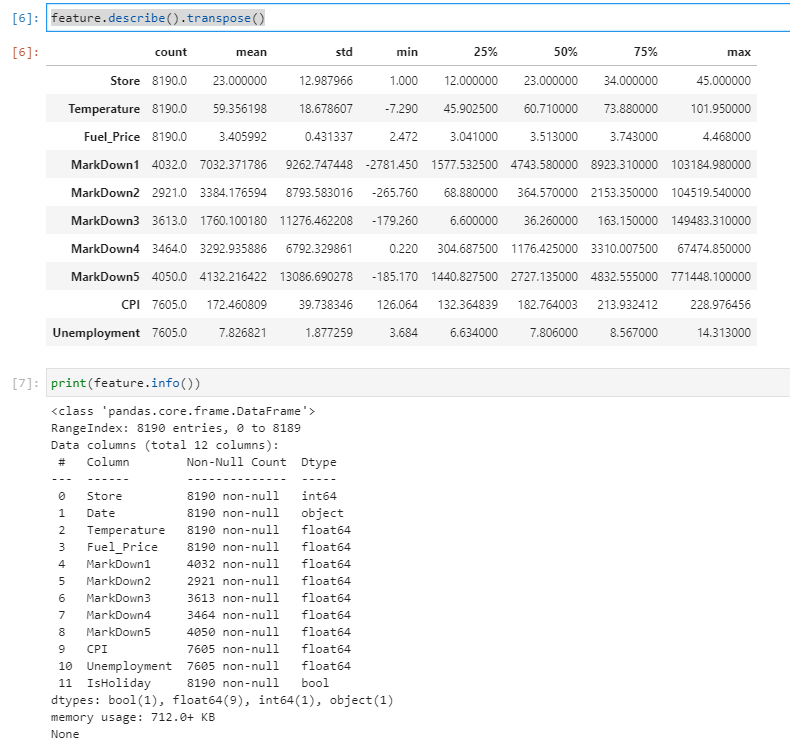Select the 'MarkDown2' row label in table
The image size is (790, 746).
[x=105, y=193]
